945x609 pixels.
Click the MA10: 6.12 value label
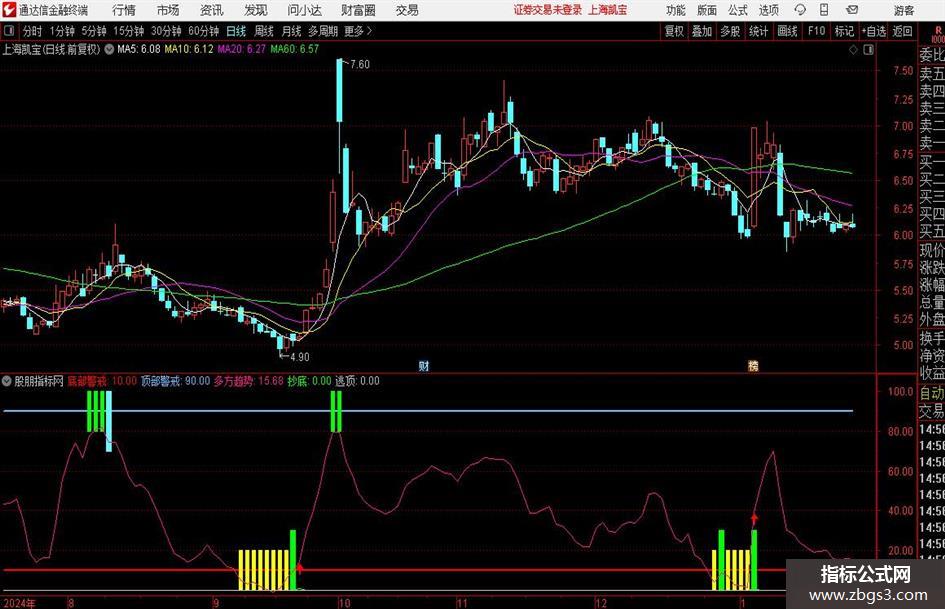189,49
